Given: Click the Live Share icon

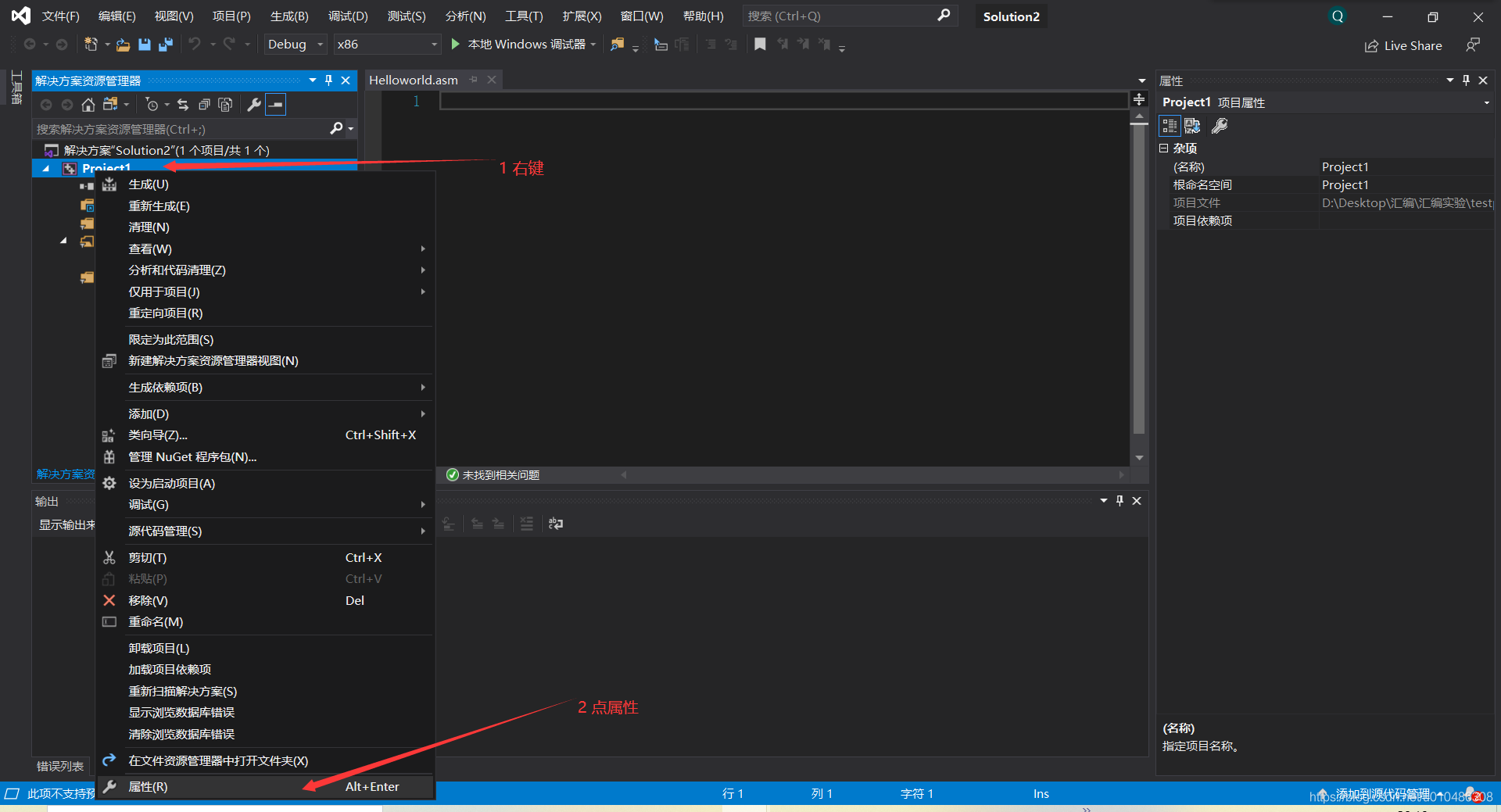Looking at the screenshot, I should 1371,46.
